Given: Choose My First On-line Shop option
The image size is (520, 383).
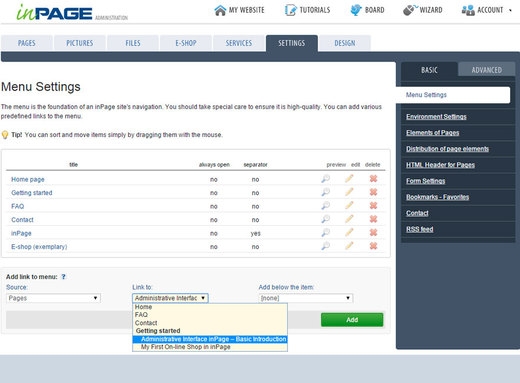Looking at the screenshot, I should [x=185, y=347].
